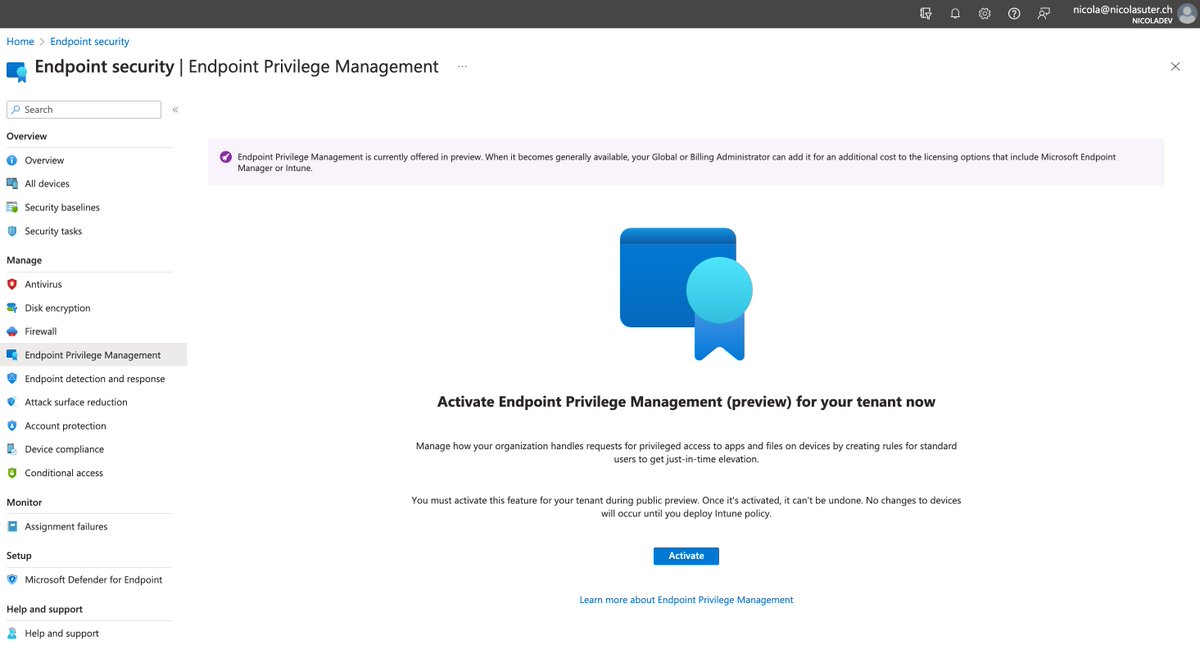Image resolution: width=1200 pixels, height=653 pixels.
Task: Close the Endpoint security blade
Action: pyautogui.click(x=1175, y=66)
